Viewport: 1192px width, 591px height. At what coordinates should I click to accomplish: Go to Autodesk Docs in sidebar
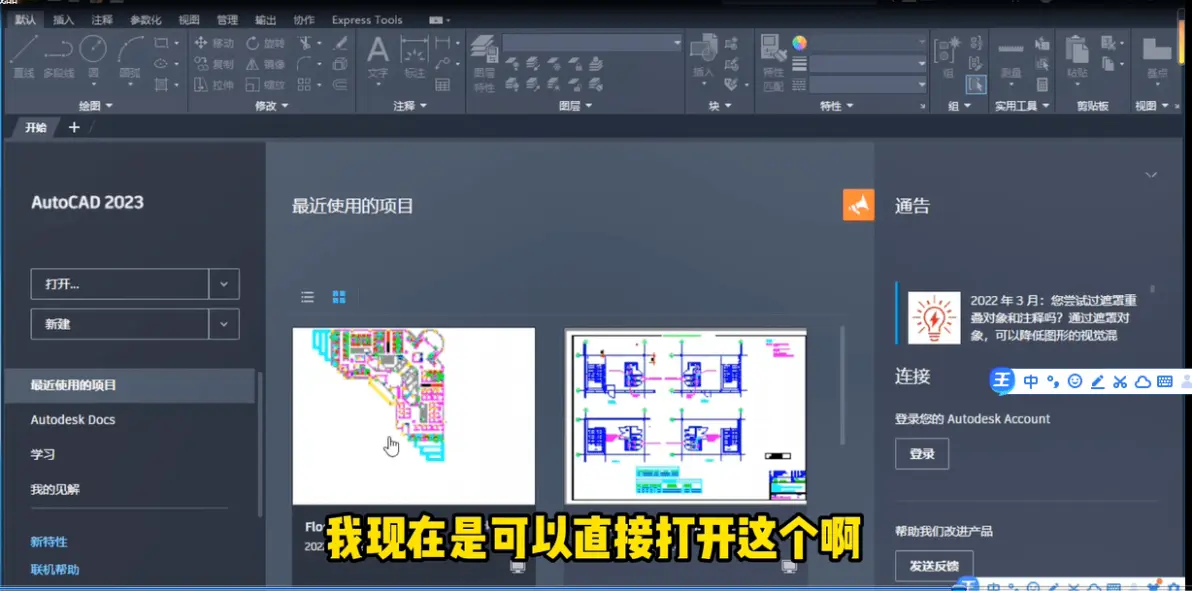click(73, 419)
